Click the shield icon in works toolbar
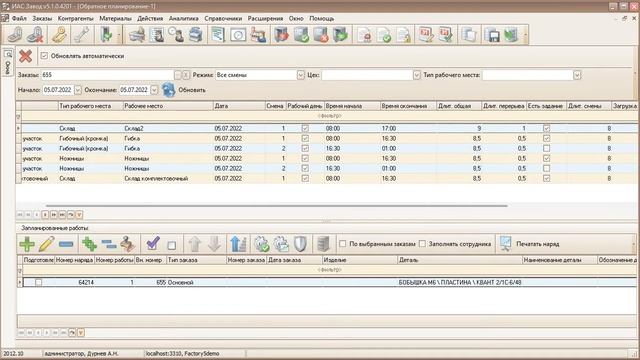The height and width of the screenshot is (360, 640). (300, 244)
